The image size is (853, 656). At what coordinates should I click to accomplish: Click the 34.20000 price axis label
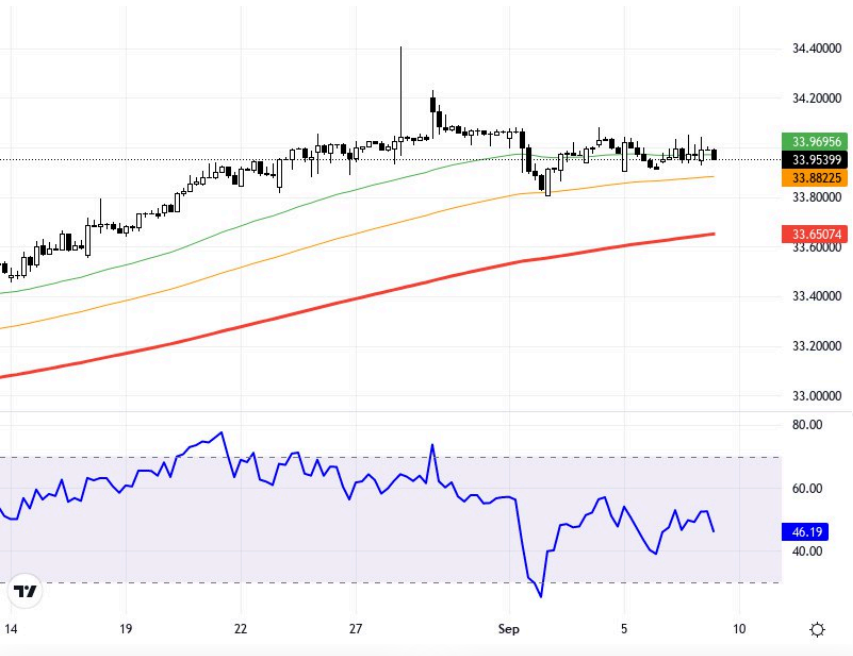pyautogui.click(x=814, y=98)
